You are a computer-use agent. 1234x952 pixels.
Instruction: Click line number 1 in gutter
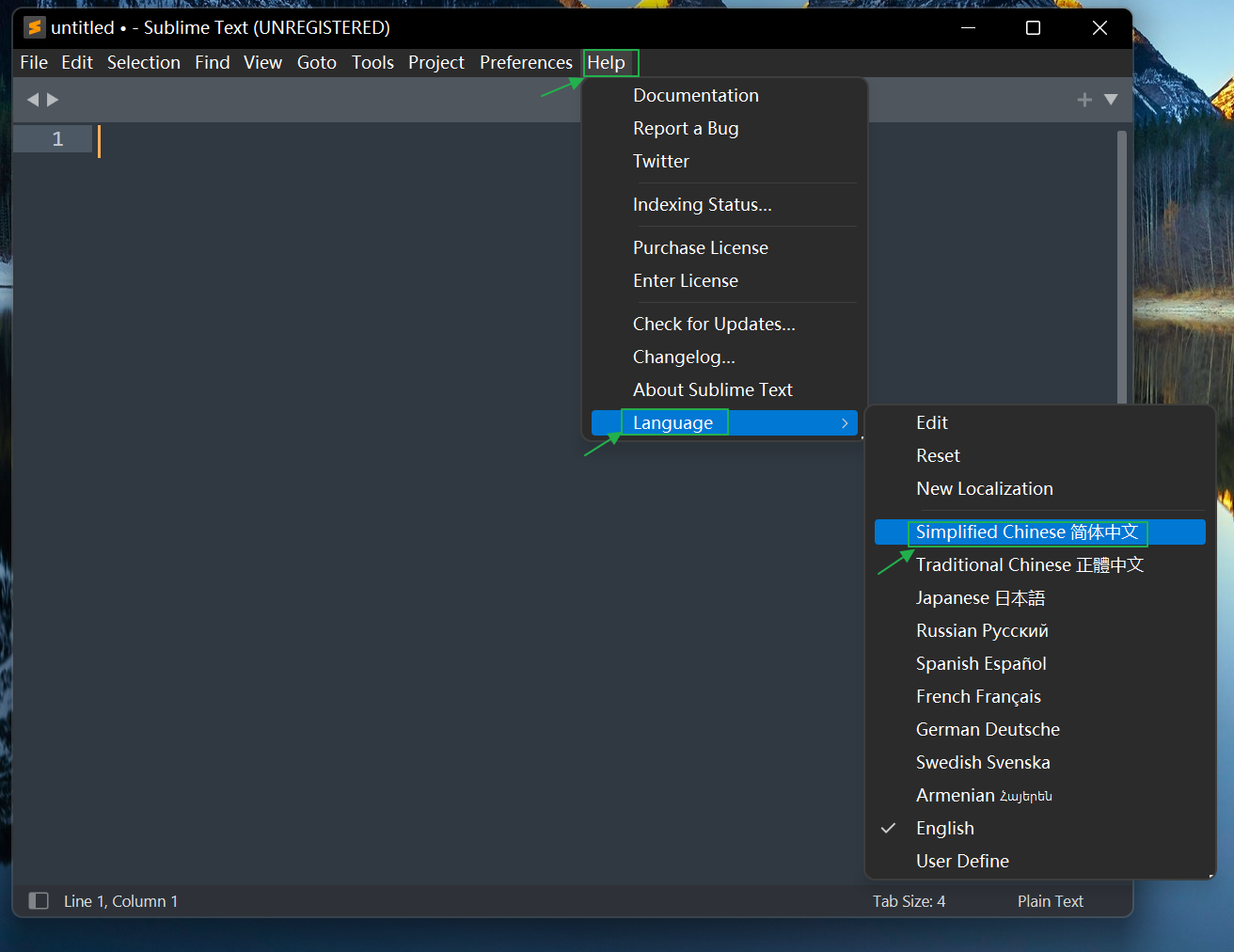(x=57, y=139)
